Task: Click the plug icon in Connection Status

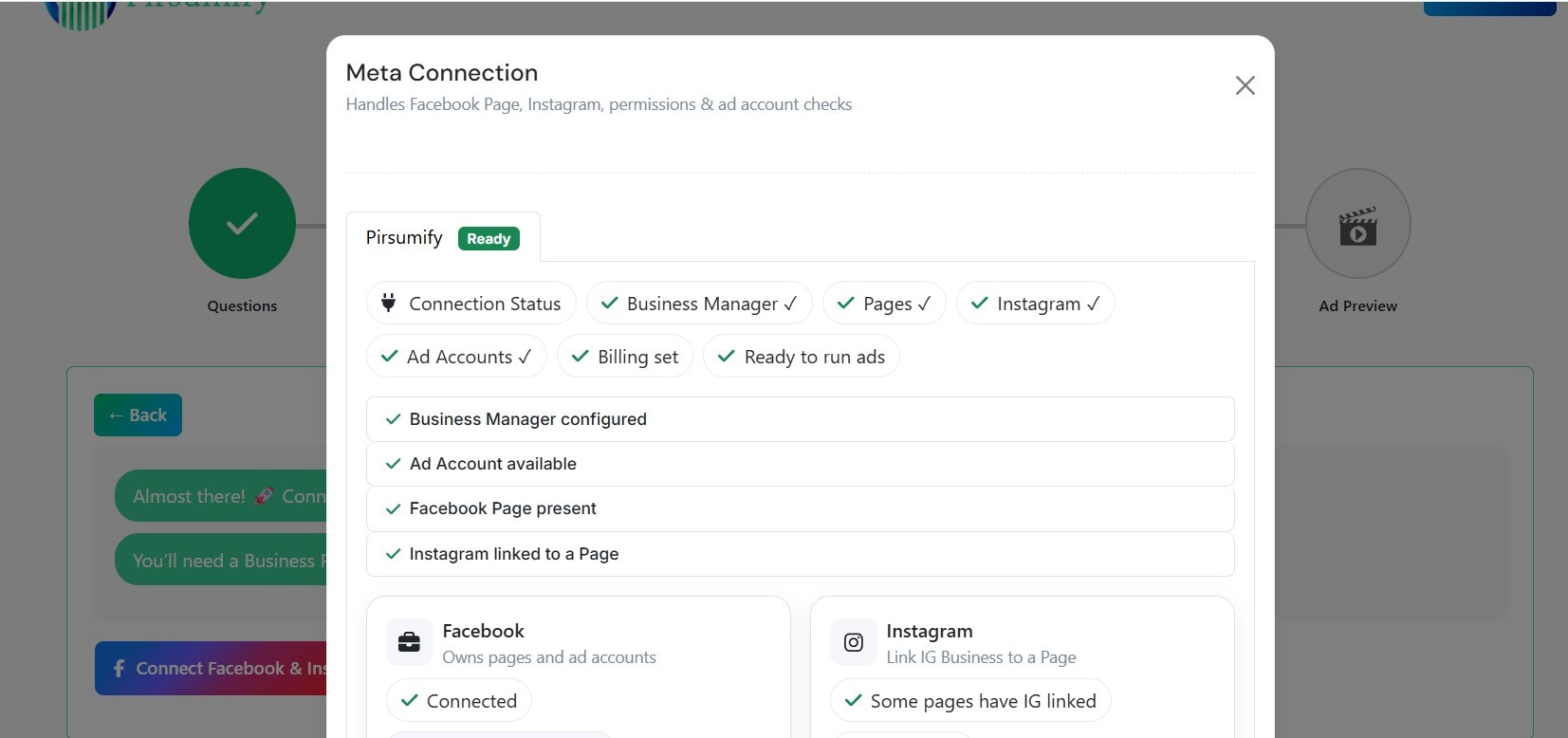Action: coord(388,304)
